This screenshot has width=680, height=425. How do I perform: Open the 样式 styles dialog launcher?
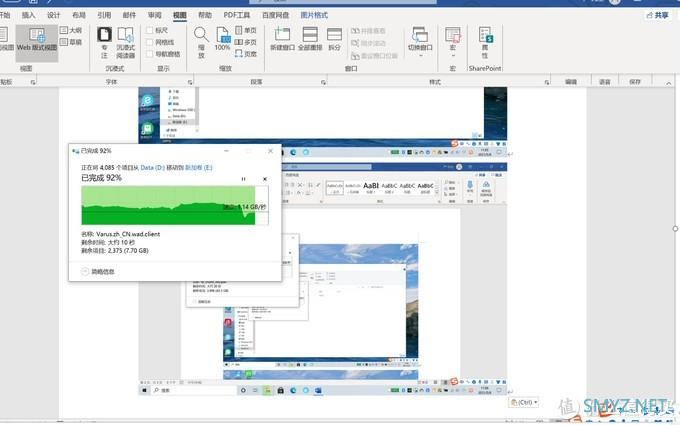[547, 82]
